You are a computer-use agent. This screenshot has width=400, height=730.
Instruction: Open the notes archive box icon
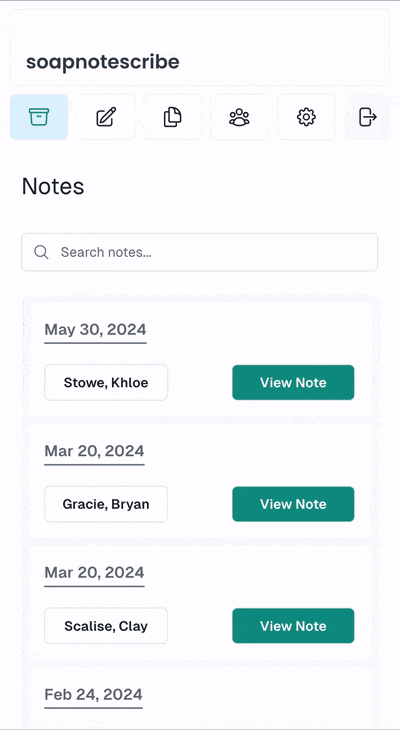tap(39, 117)
